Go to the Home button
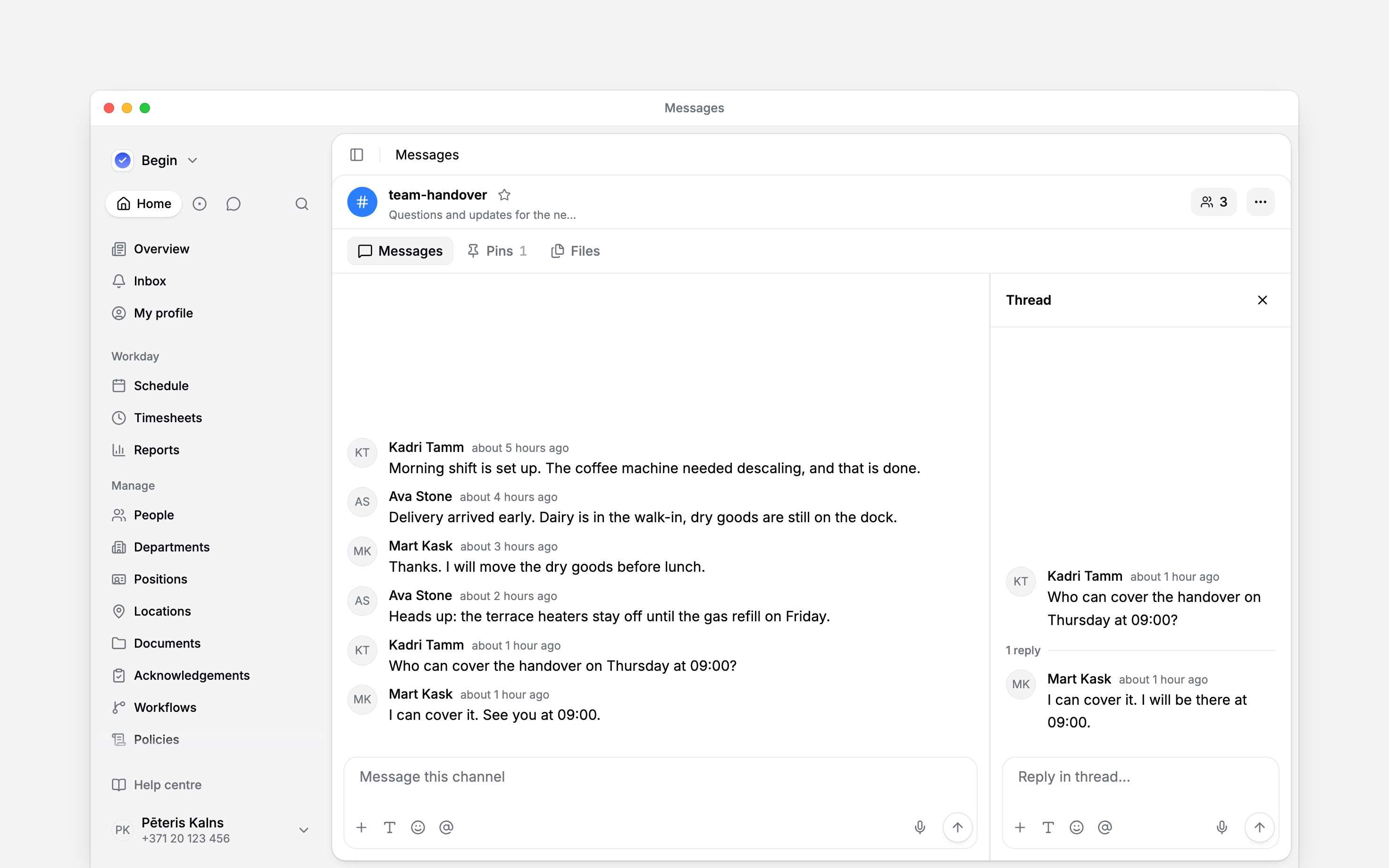 tap(143, 204)
